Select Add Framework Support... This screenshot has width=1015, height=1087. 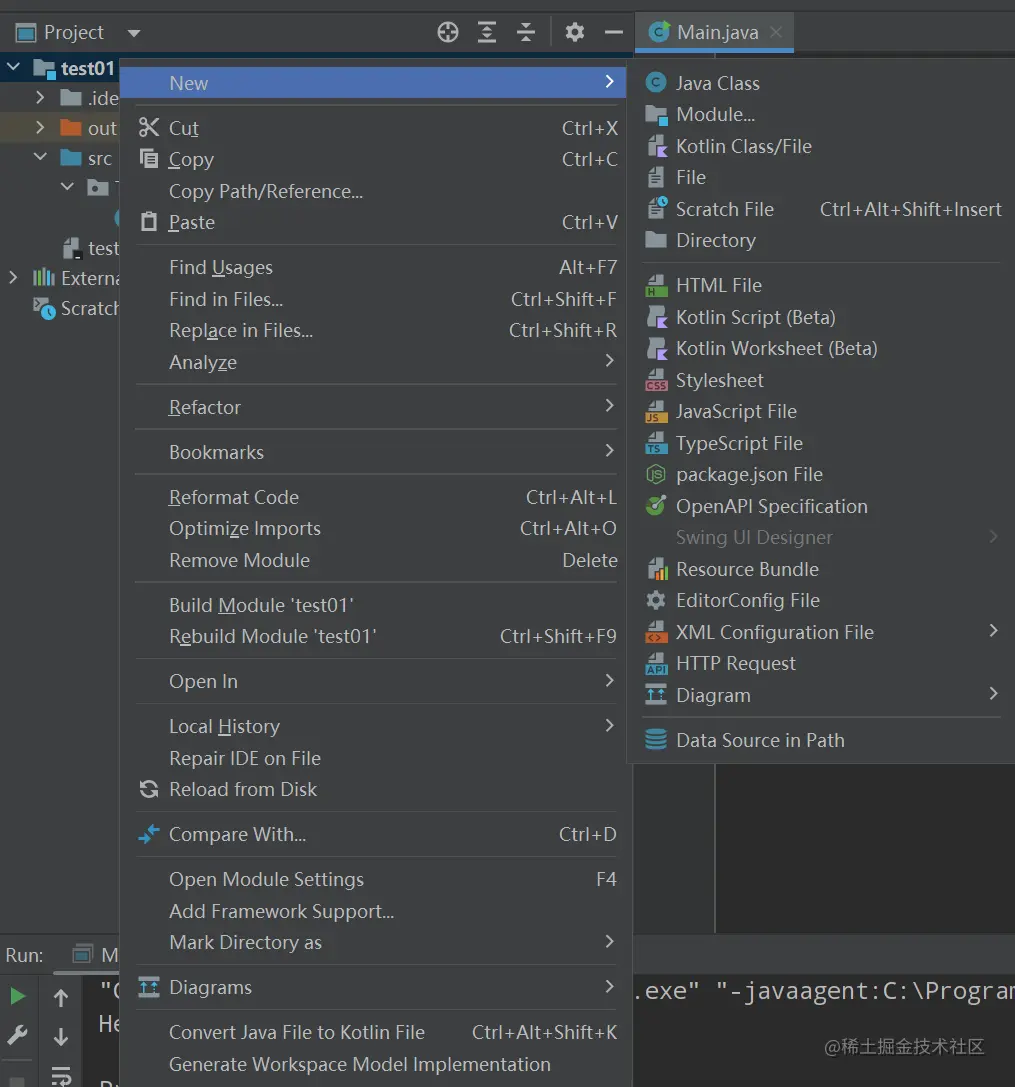point(375,911)
